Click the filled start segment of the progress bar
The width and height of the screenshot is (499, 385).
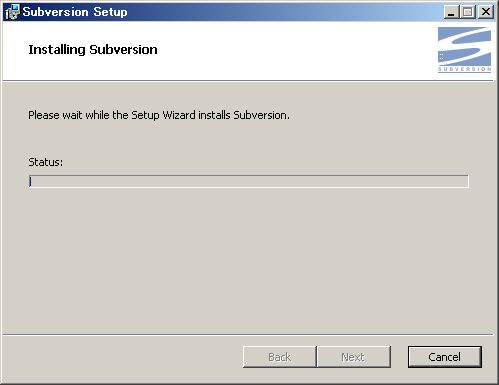[30, 181]
